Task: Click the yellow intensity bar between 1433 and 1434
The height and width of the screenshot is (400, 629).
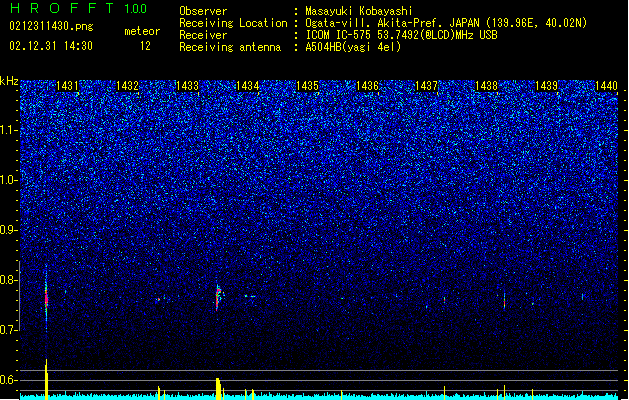Action: pyautogui.click(x=218, y=388)
